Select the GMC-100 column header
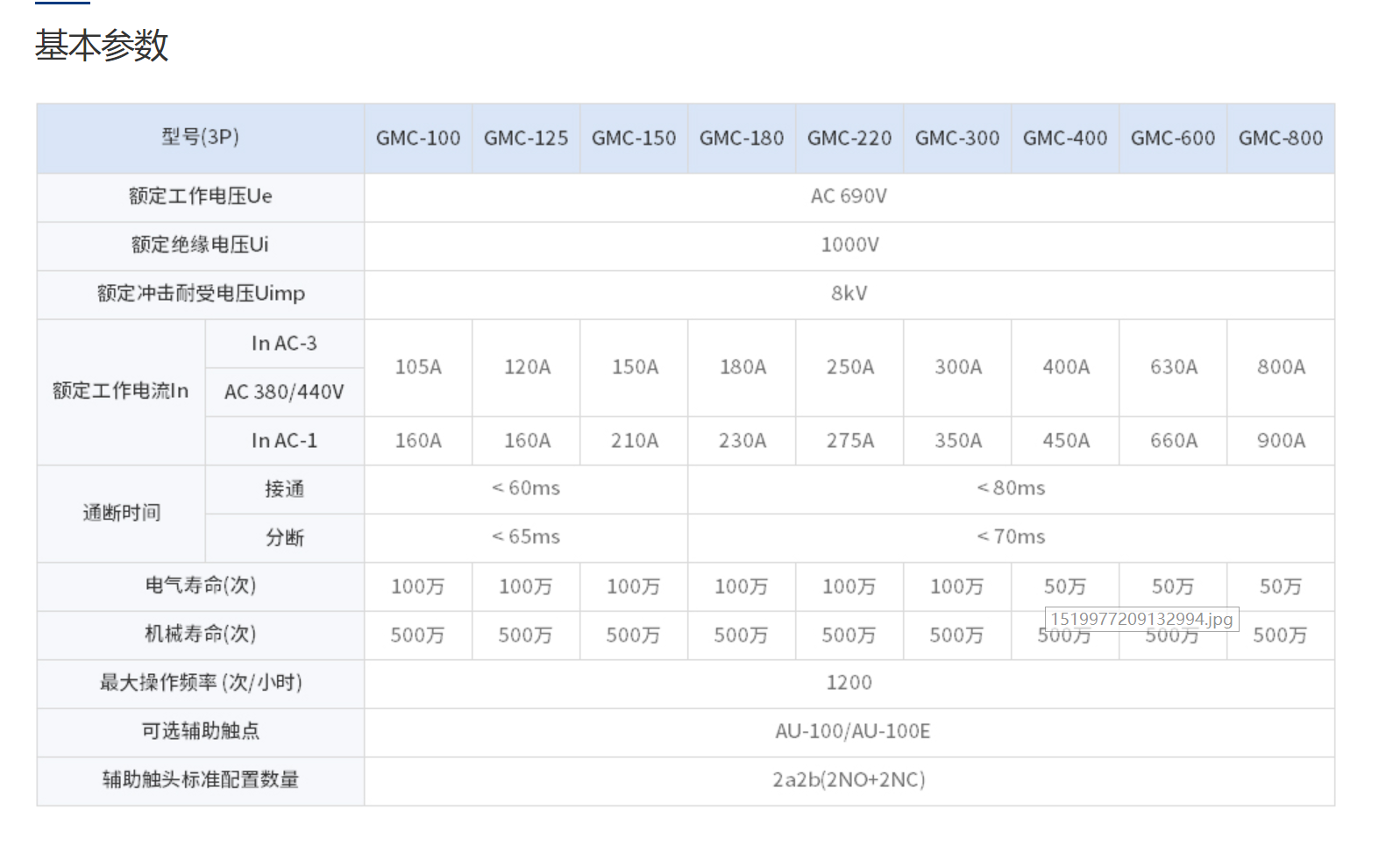This screenshot has height=852, width=1400. [418, 138]
